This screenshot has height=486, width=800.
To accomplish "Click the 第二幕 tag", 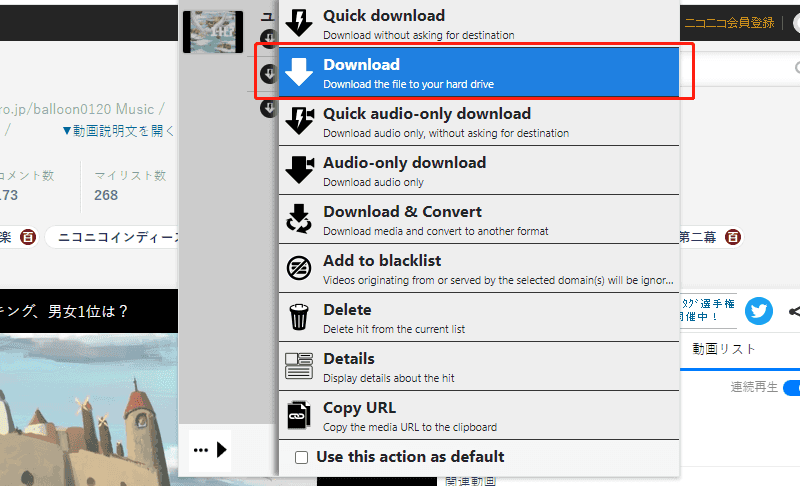I will point(697,237).
